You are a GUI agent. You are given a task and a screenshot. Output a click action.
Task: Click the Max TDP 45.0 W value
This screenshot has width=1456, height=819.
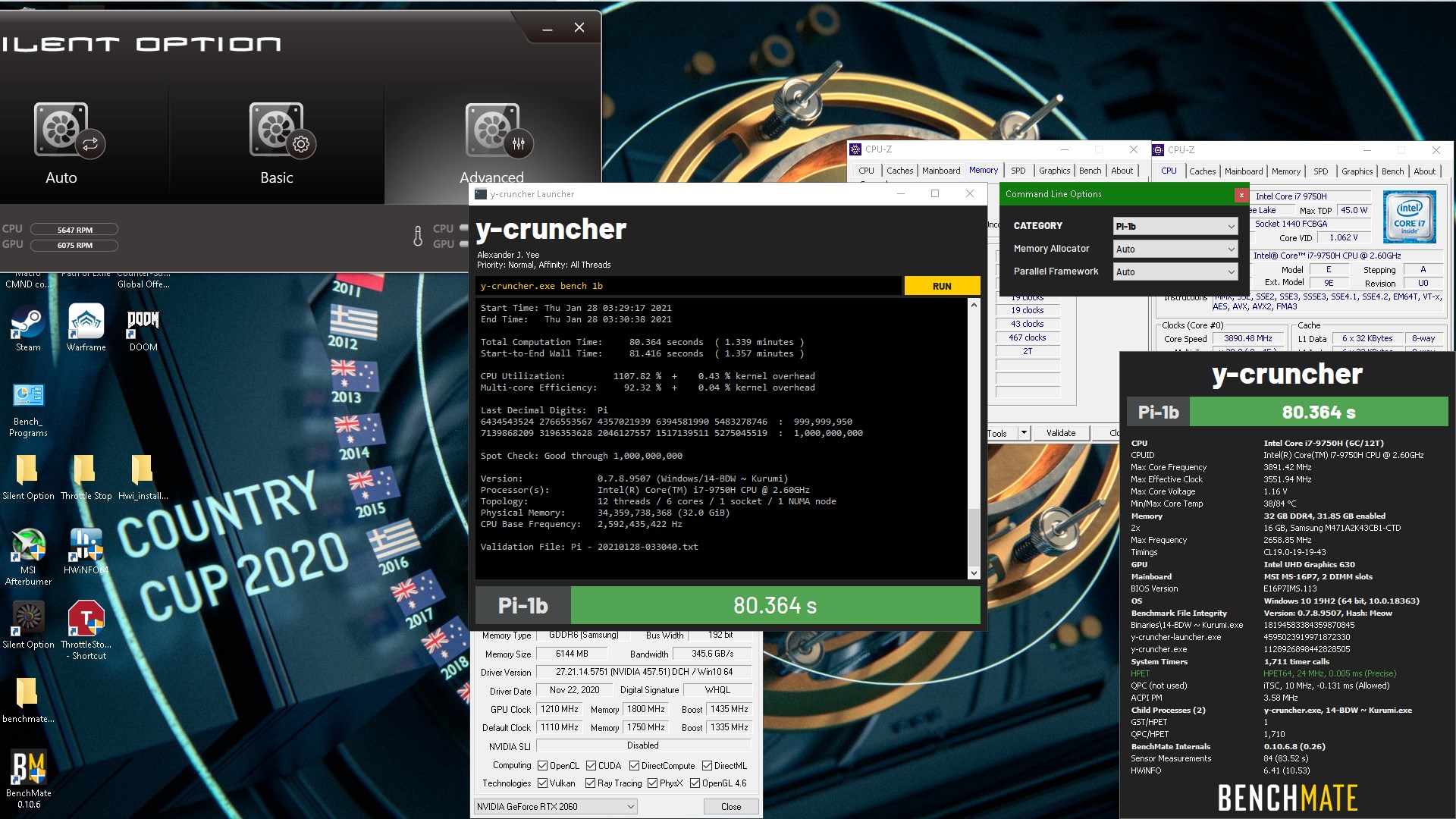coord(1354,211)
